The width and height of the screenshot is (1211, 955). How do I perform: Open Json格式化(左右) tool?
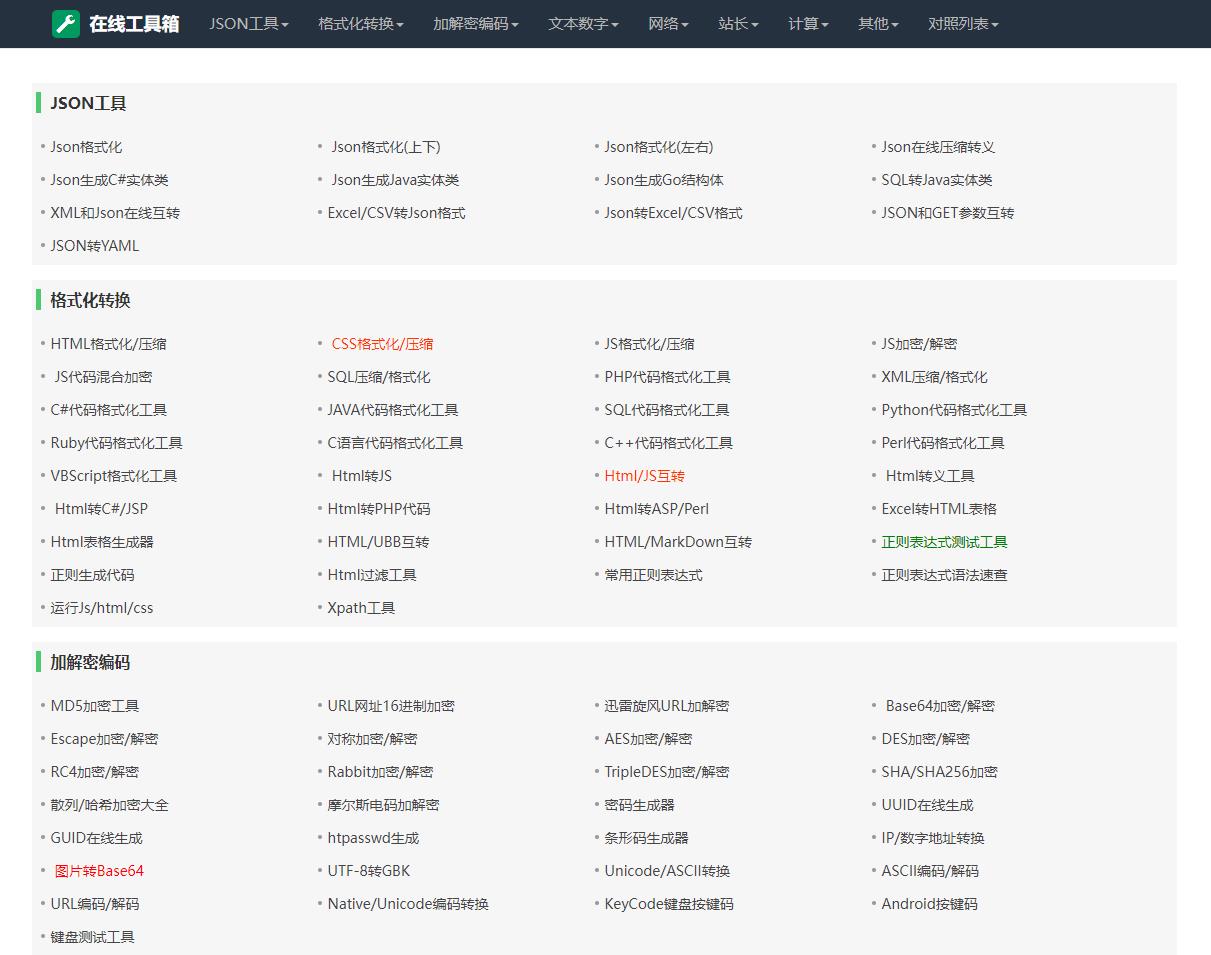[x=659, y=147]
